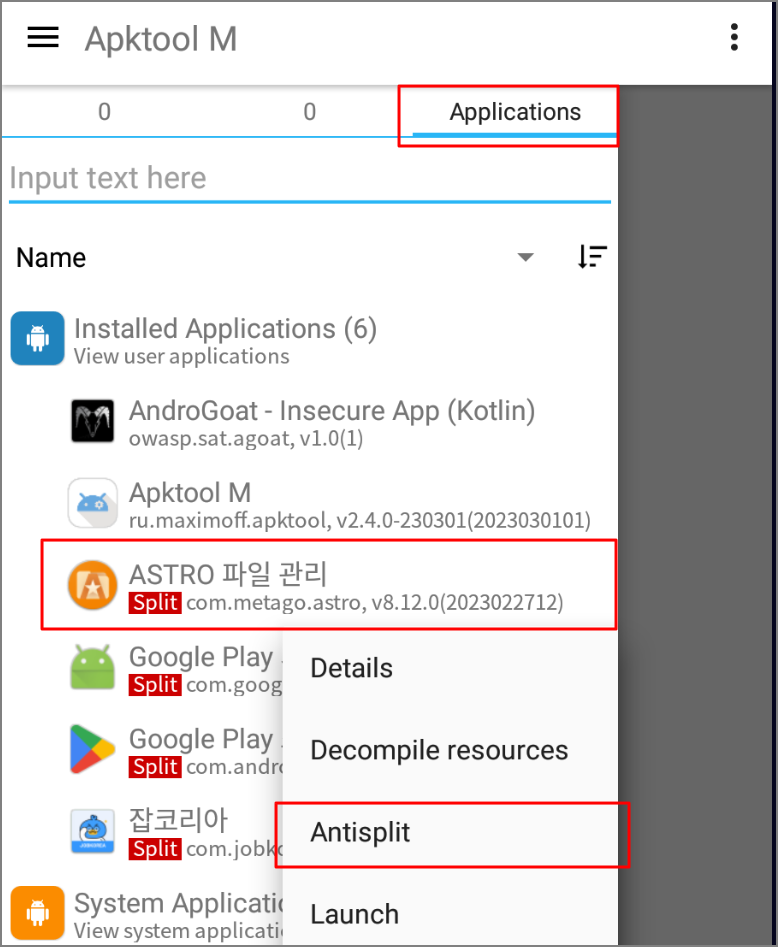Click the Split badge on com.metago.astro
This screenshot has width=778, height=947.
point(155,603)
